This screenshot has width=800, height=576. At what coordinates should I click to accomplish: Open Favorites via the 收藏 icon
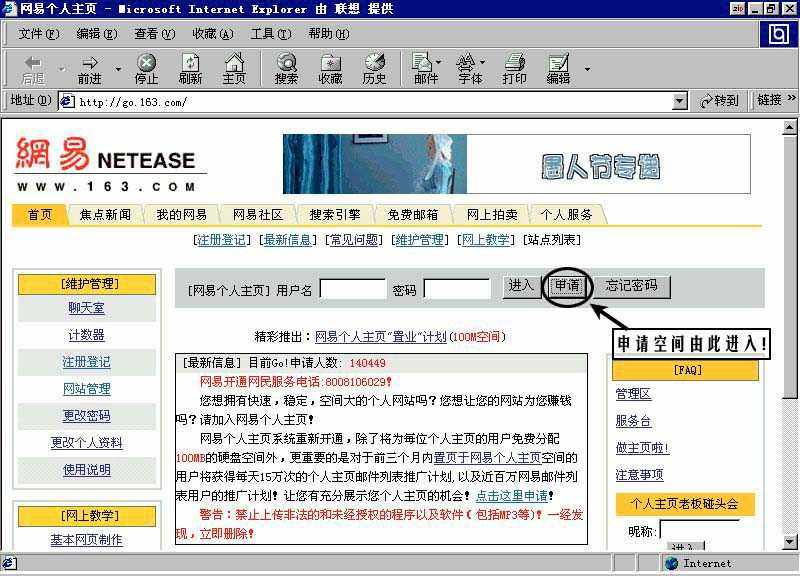331,67
